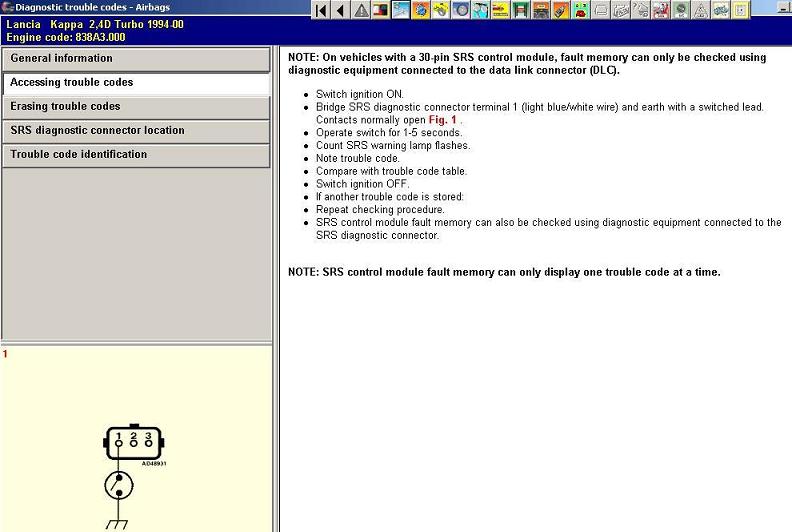The height and width of the screenshot is (532, 792).
Task: Select Accessing trouble codes section
Action: [x=136, y=83]
